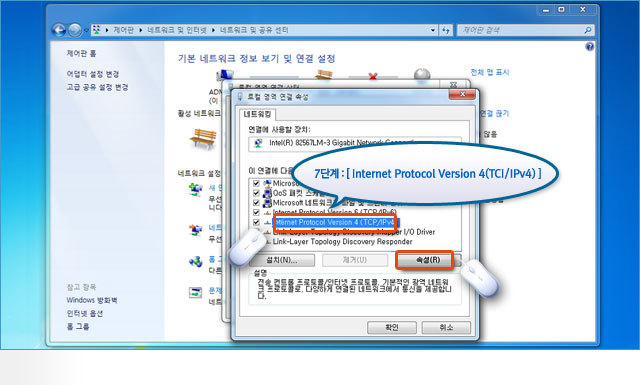Click the home network bench icon under 활성 네트워크
This screenshot has width=640, height=385.
click(x=203, y=139)
